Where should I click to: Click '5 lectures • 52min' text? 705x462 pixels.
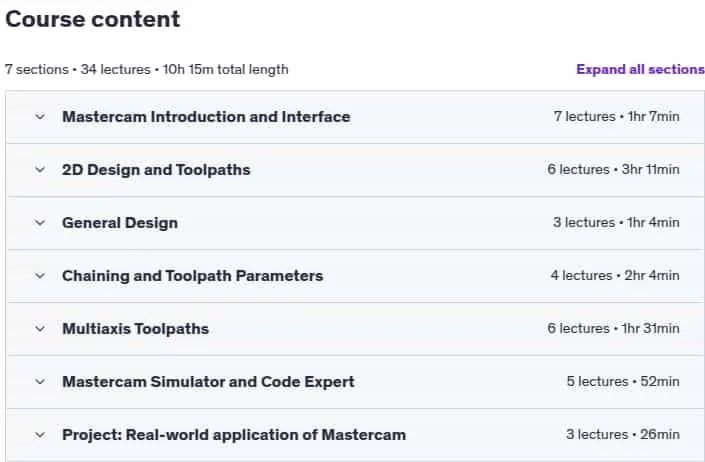tap(623, 382)
